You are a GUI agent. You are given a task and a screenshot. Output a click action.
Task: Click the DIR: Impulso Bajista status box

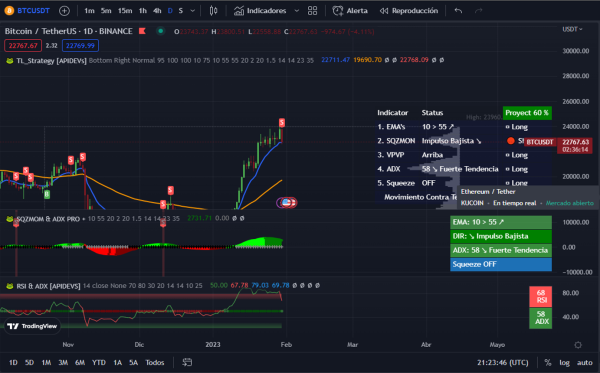pos(501,236)
